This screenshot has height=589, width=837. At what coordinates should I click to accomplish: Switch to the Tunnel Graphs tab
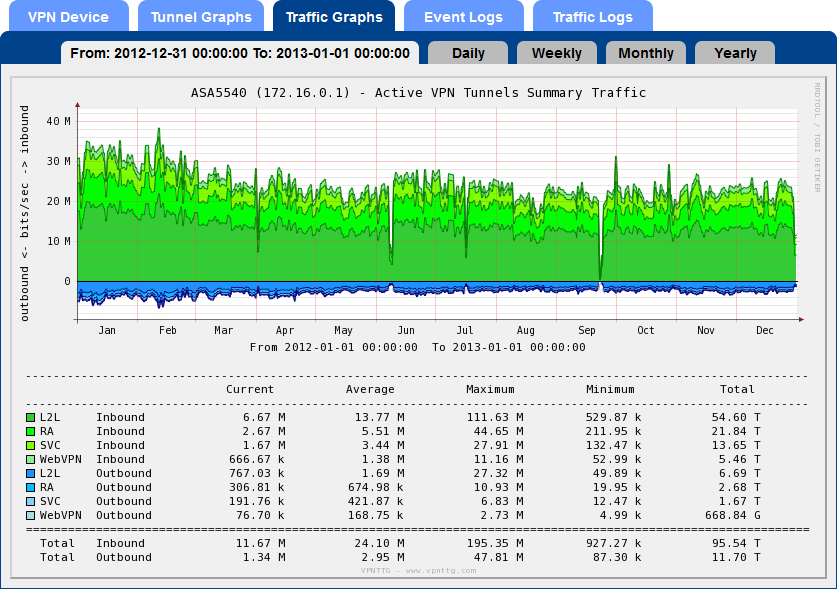(201, 17)
